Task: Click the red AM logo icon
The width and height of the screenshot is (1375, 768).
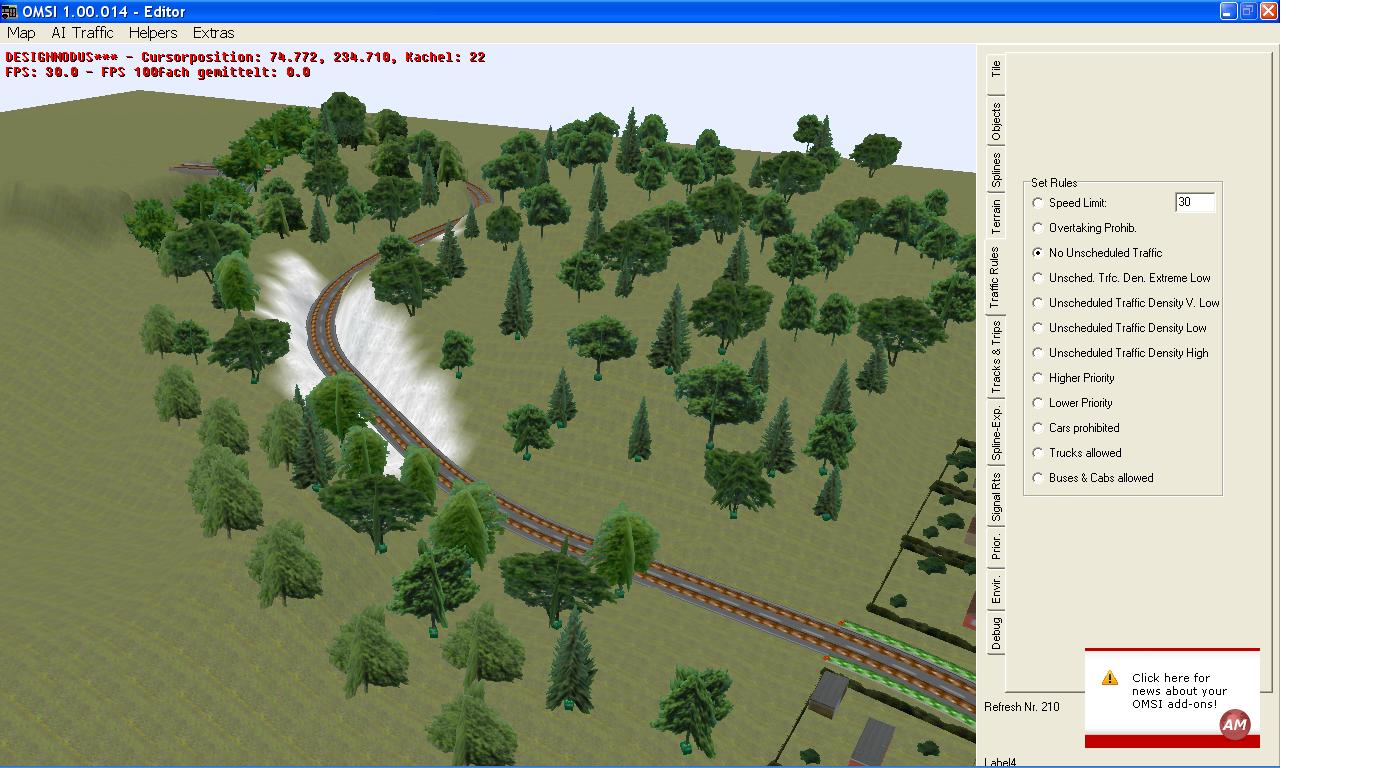Action: click(1235, 725)
